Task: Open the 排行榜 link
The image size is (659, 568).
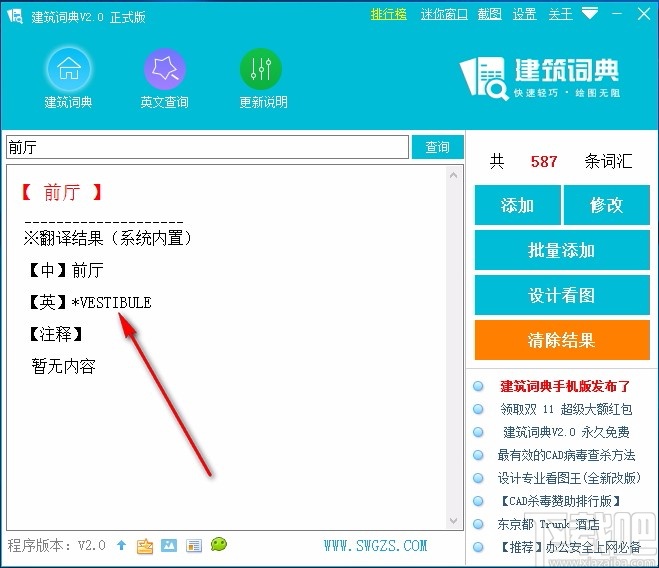Action: [389, 14]
